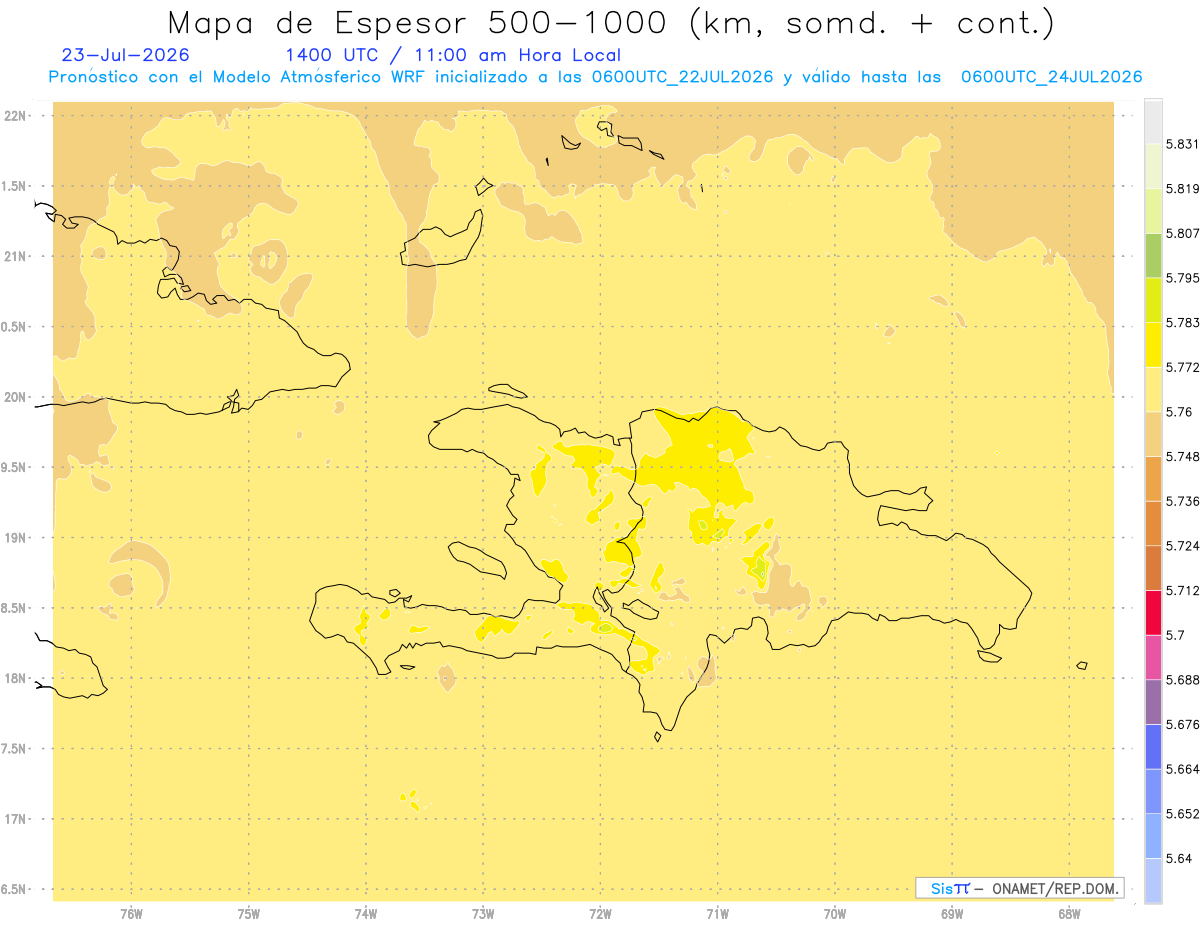Viewport: 1200px width, 927px height.
Task: Pick the bright yellow swatch between 5.772 and 5.783
Action: pyautogui.click(x=1153, y=345)
